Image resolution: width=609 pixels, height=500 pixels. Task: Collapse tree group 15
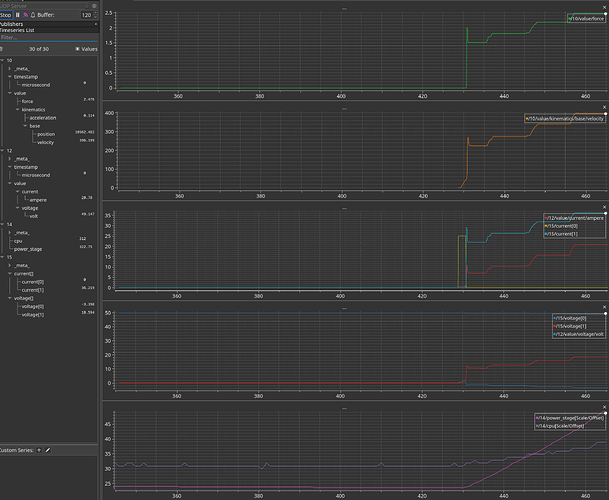pos(2,257)
